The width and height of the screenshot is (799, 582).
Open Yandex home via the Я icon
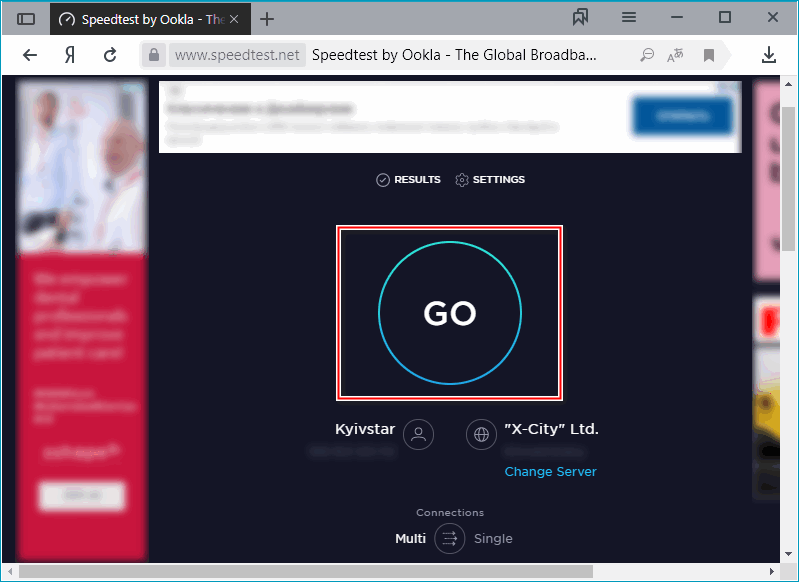click(x=70, y=55)
